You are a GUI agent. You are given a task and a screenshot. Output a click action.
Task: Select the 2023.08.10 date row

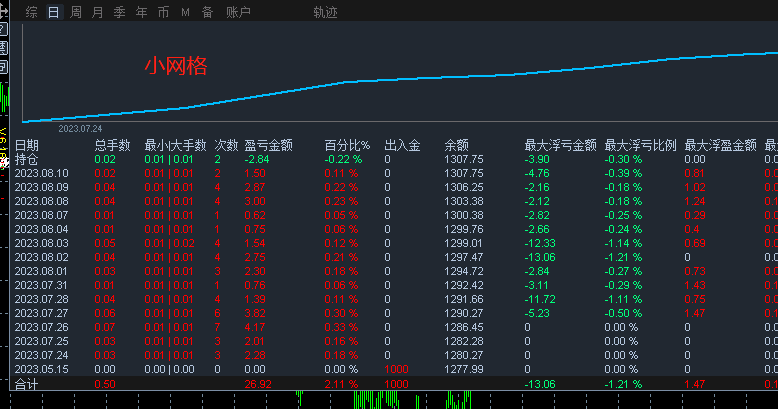pyautogui.click(x=393, y=173)
